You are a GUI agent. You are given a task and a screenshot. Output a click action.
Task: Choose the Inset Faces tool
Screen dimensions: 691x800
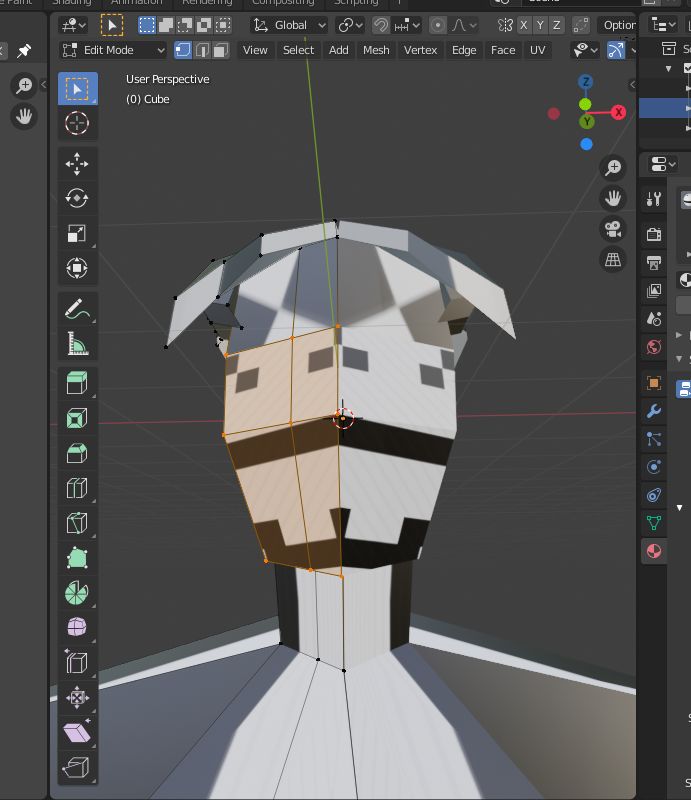tap(77, 418)
